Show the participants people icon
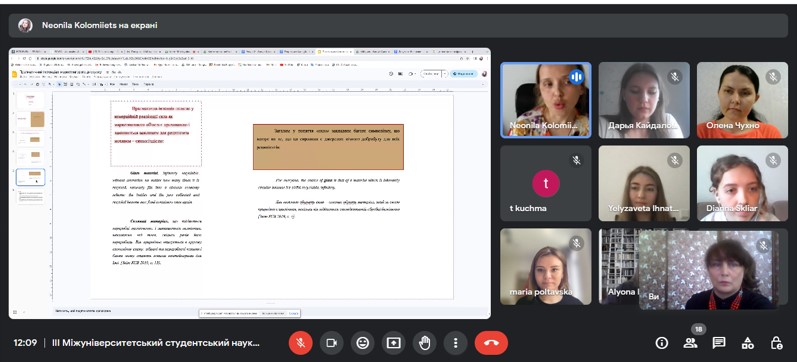 click(690, 343)
